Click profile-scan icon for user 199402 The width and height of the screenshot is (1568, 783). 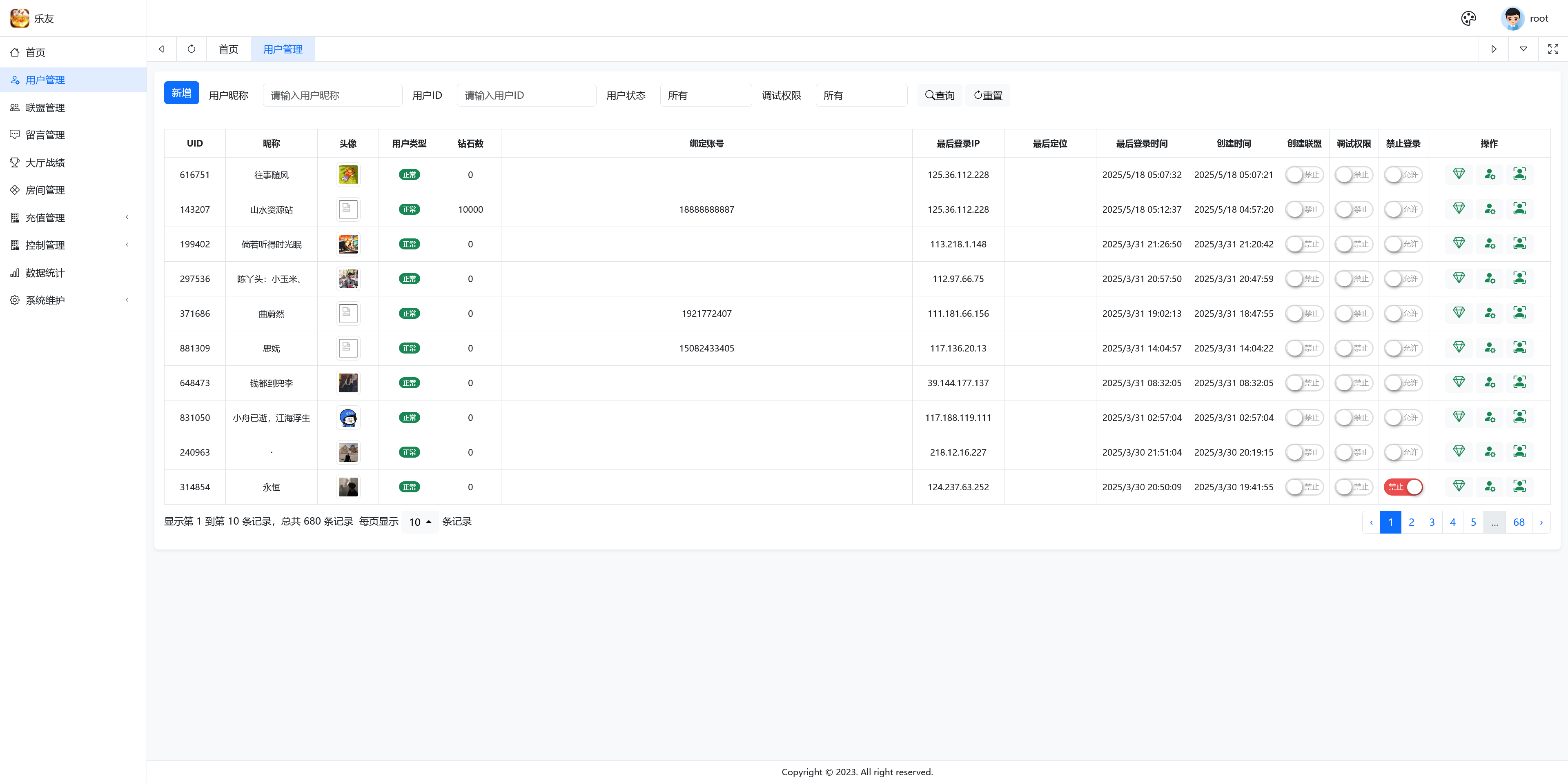1519,243
